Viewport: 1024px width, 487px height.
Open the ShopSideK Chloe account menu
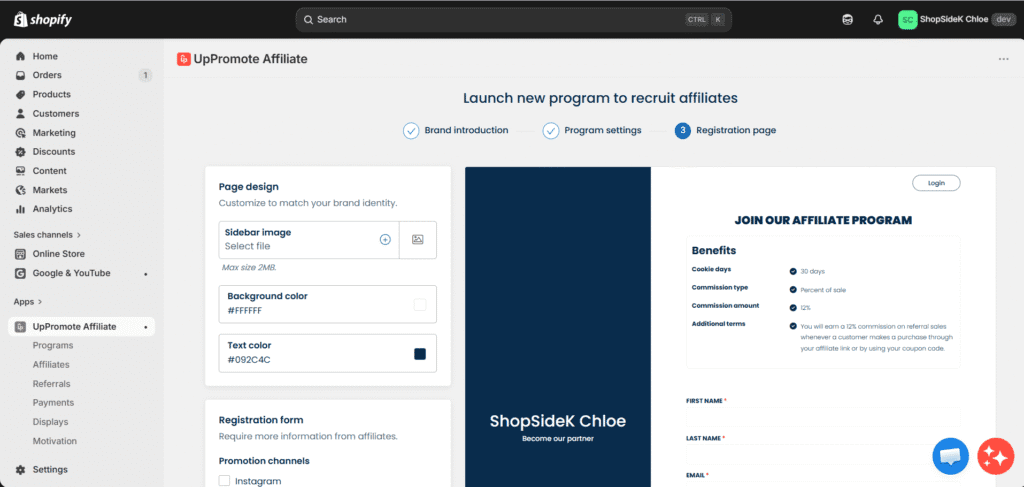point(955,20)
